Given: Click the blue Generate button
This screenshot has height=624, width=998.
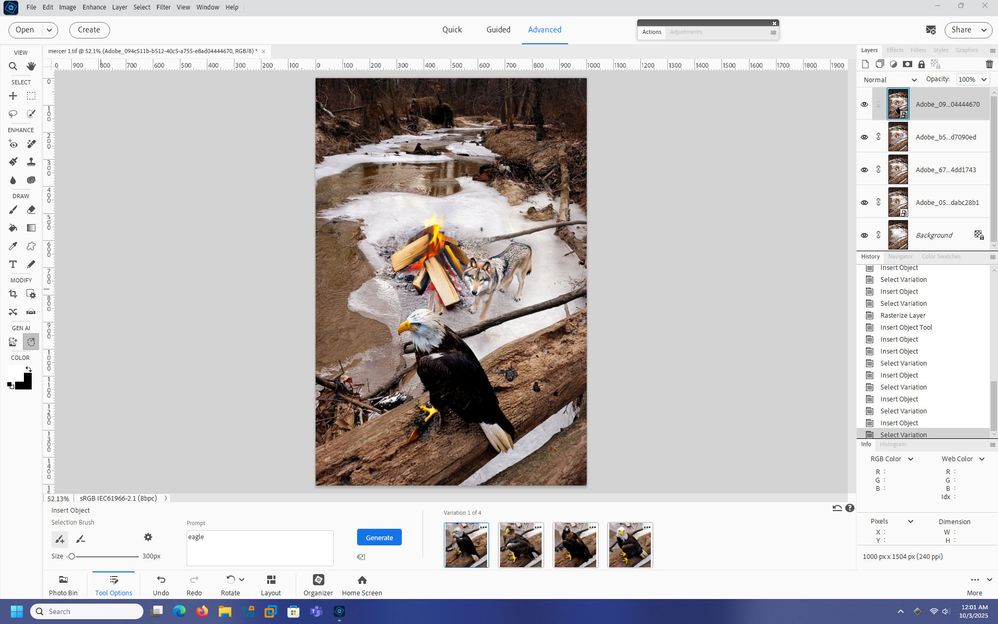Looking at the screenshot, I should 379,537.
